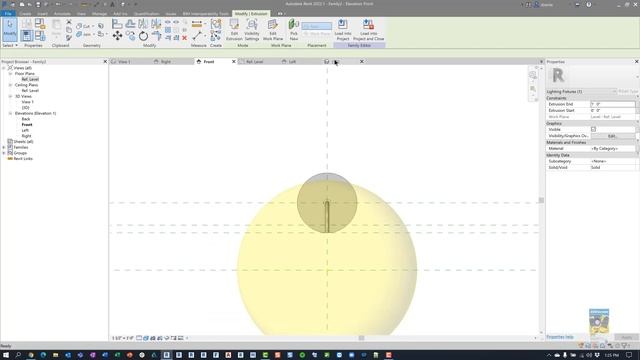The width and height of the screenshot is (640, 360).
Task: Click the Pick New work plane icon
Action: [293, 29]
